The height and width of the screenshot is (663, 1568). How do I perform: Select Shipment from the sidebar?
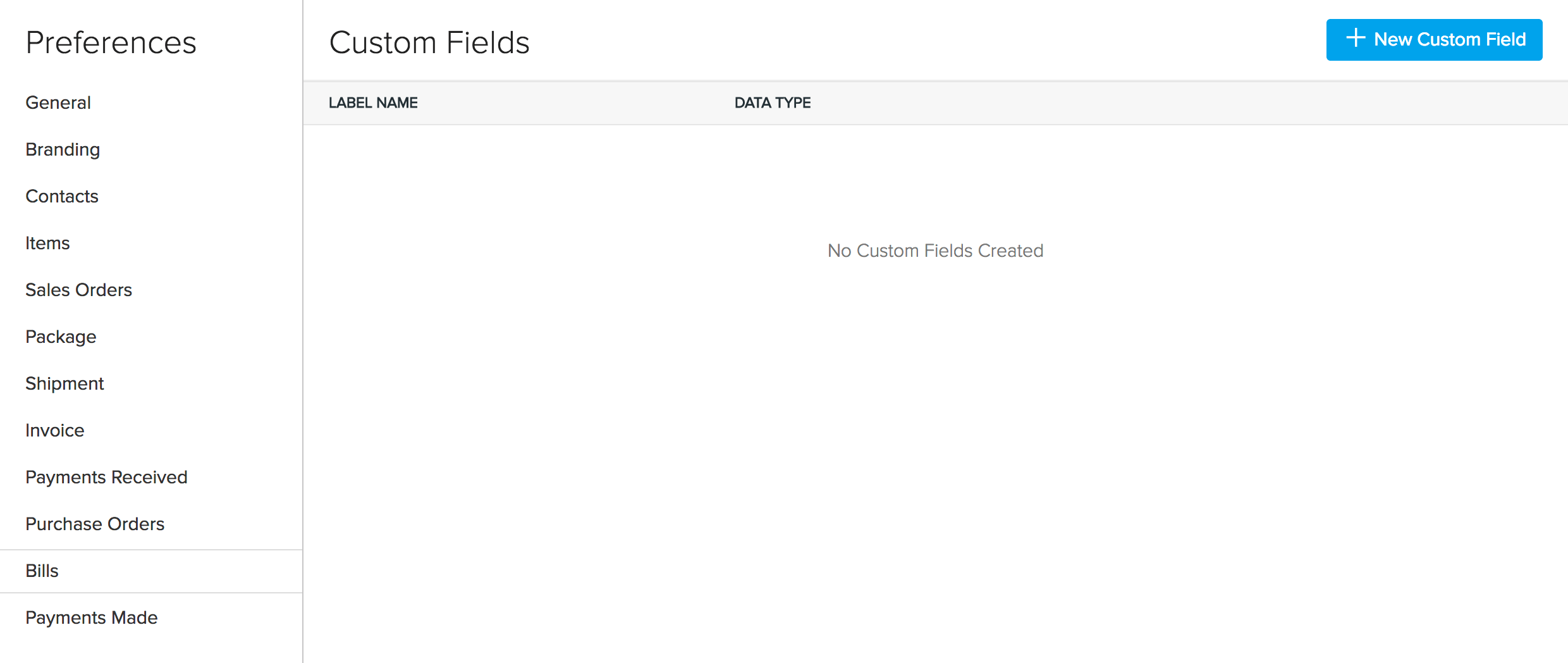coord(64,383)
